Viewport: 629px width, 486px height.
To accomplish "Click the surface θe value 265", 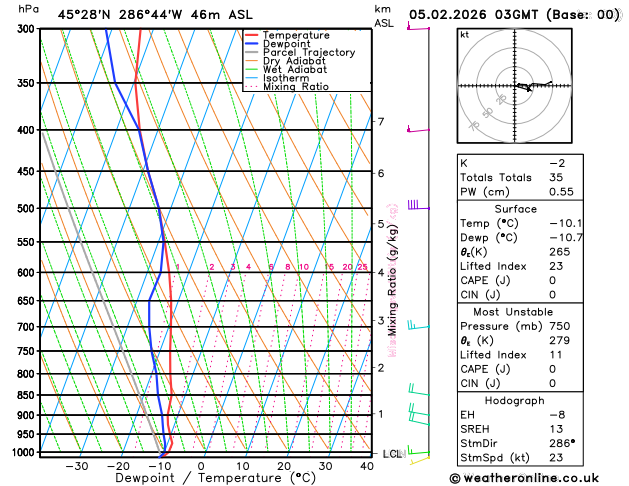I will pos(560,252).
